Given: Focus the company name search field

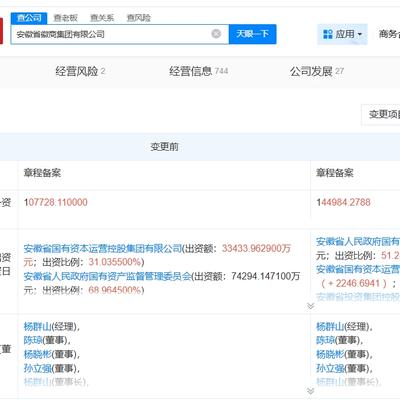Looking at the screenshot, I should point(120,34).
